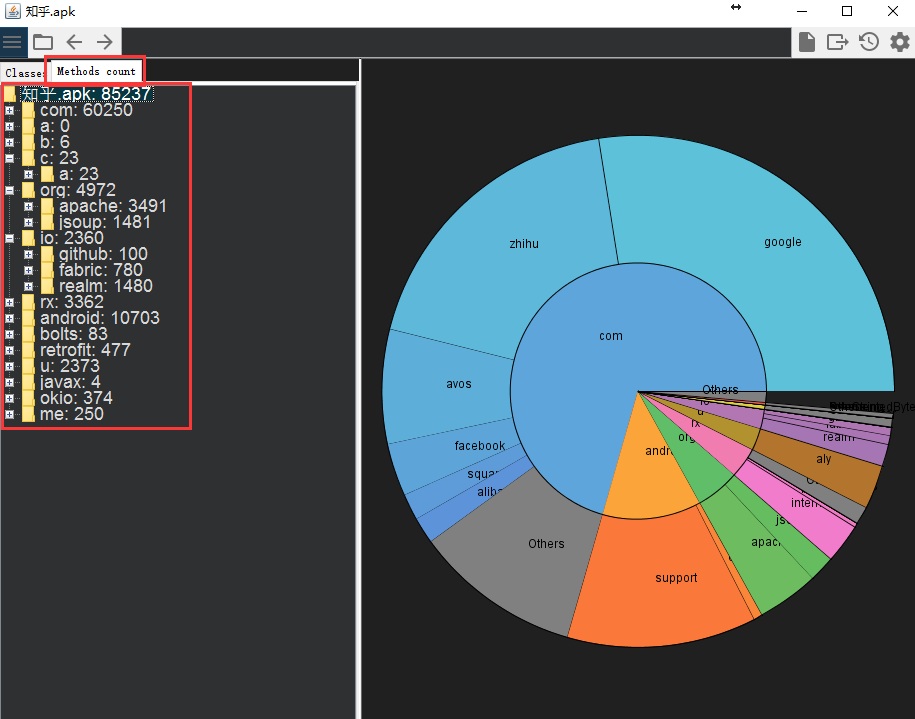Screen dimensions: 915x719
Task: Click folder icon of apache: 3491
Action: (47, 206)
